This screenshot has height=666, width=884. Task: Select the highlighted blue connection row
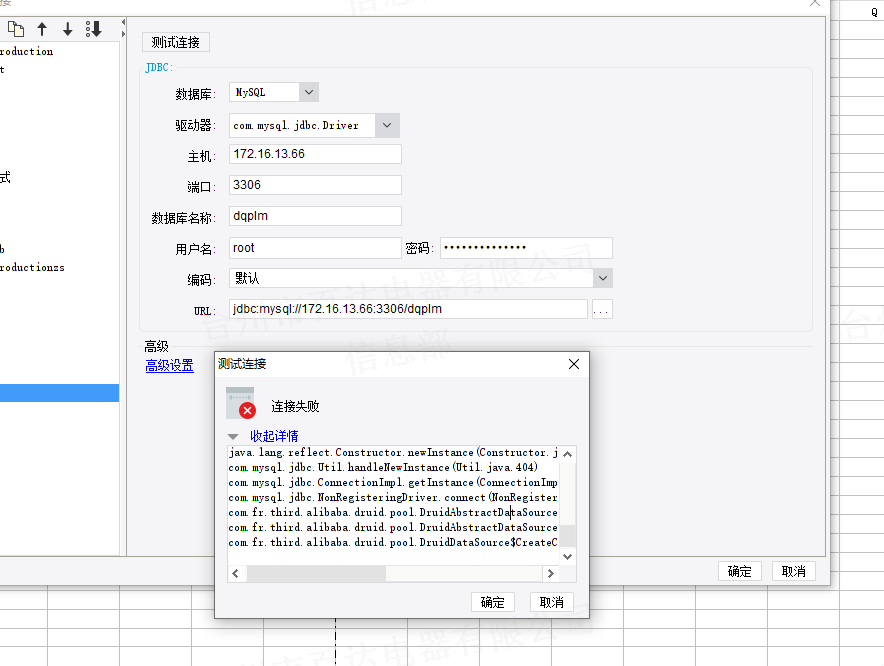point(59,393)
